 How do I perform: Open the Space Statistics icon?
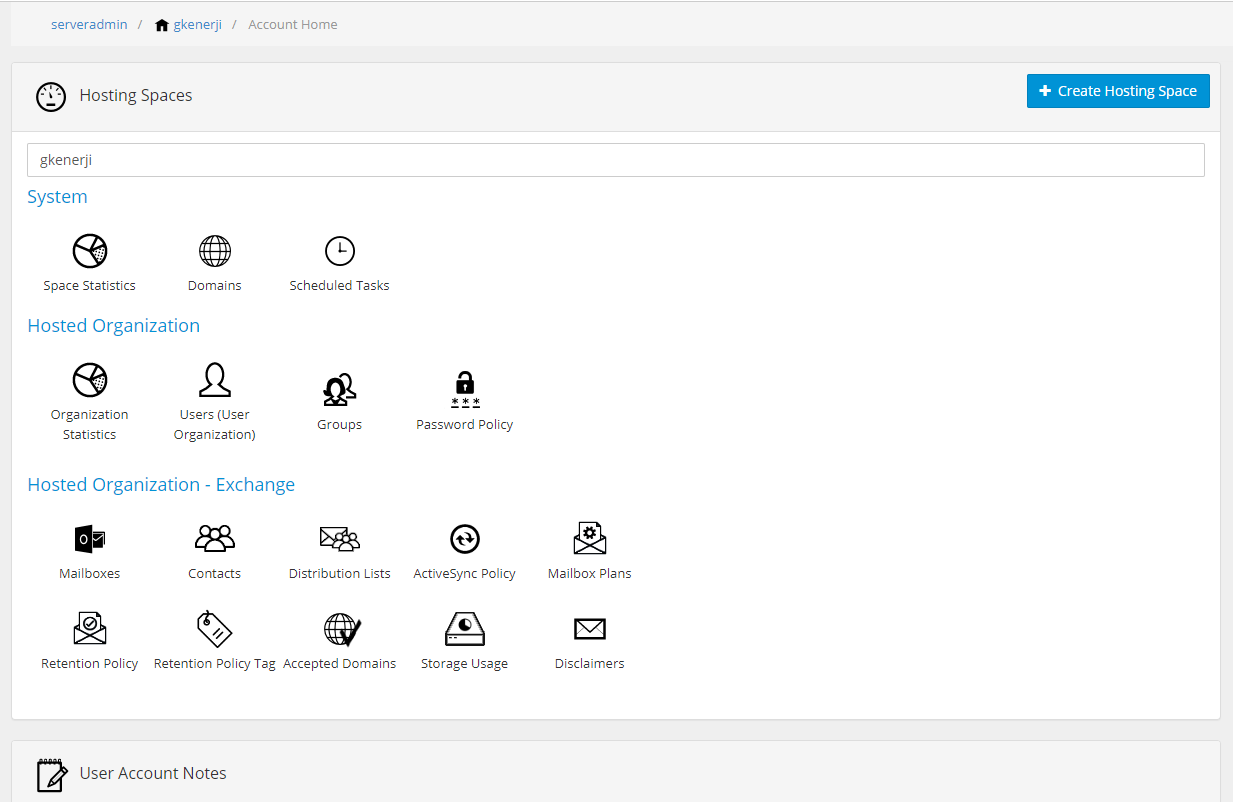coord(90,251)
